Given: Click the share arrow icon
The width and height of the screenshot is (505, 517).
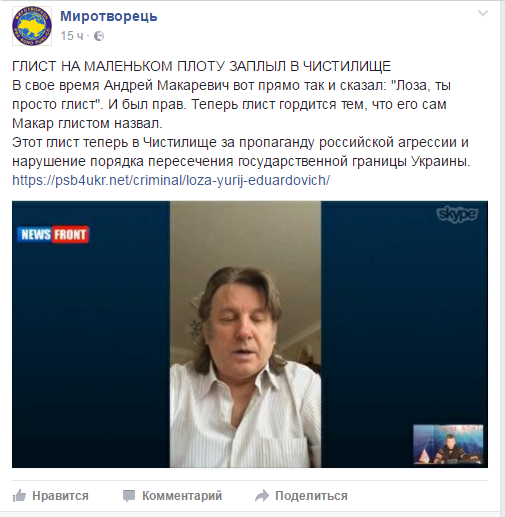Looking at the screenshot, I should tap(262, 496).
